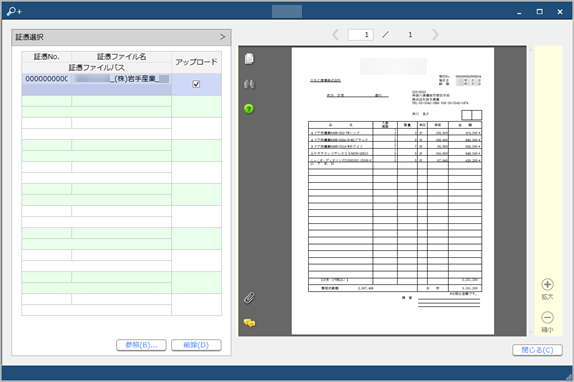Select the 証憑No. column header
The image size is (574, 382).
pyautogui.click(x=46, y=57)
